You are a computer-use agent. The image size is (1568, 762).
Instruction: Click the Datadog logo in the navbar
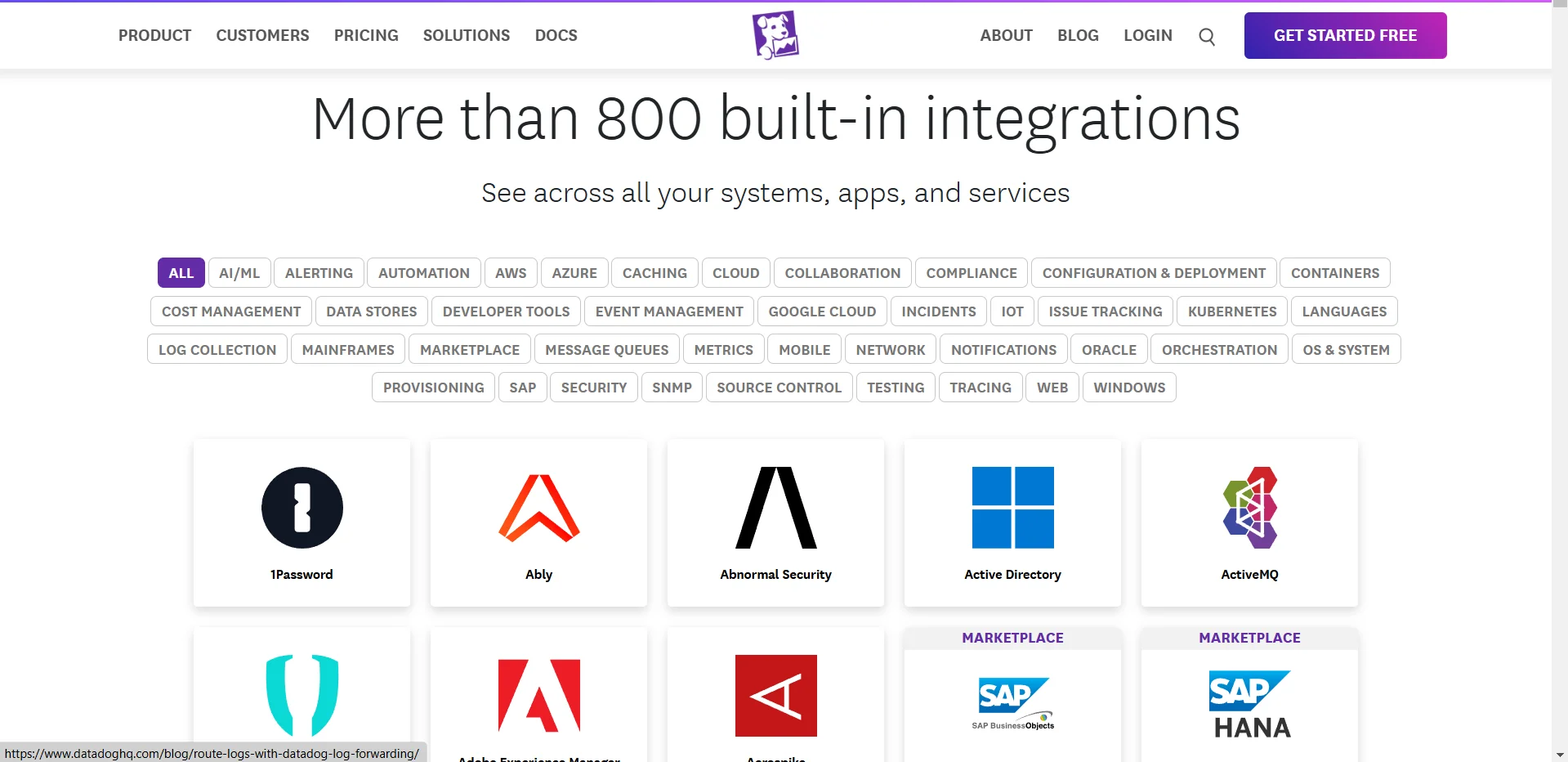point(775,35)
